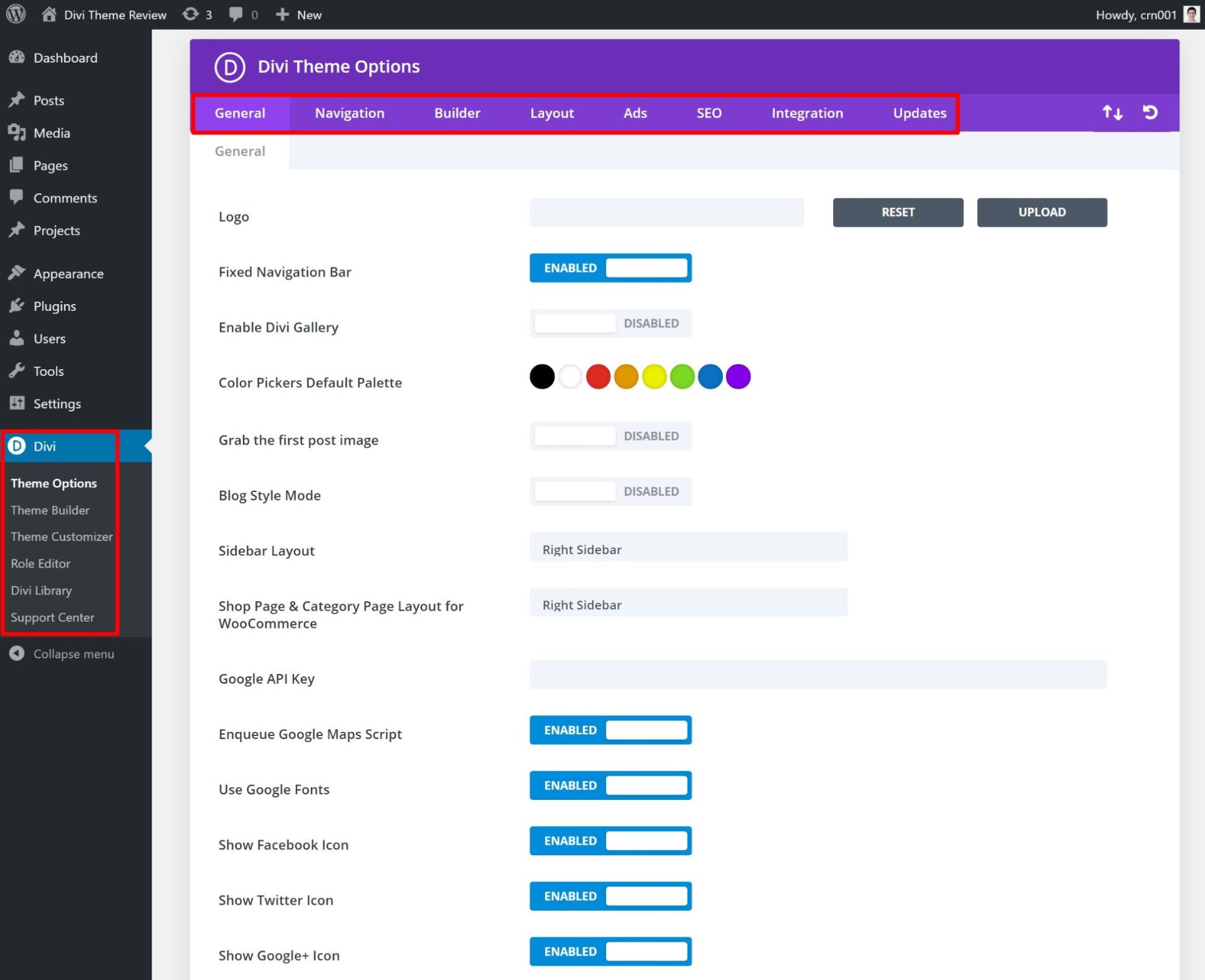Open the Media library from the sidebar
This screenshot has height=980, width=1205.
52,133
